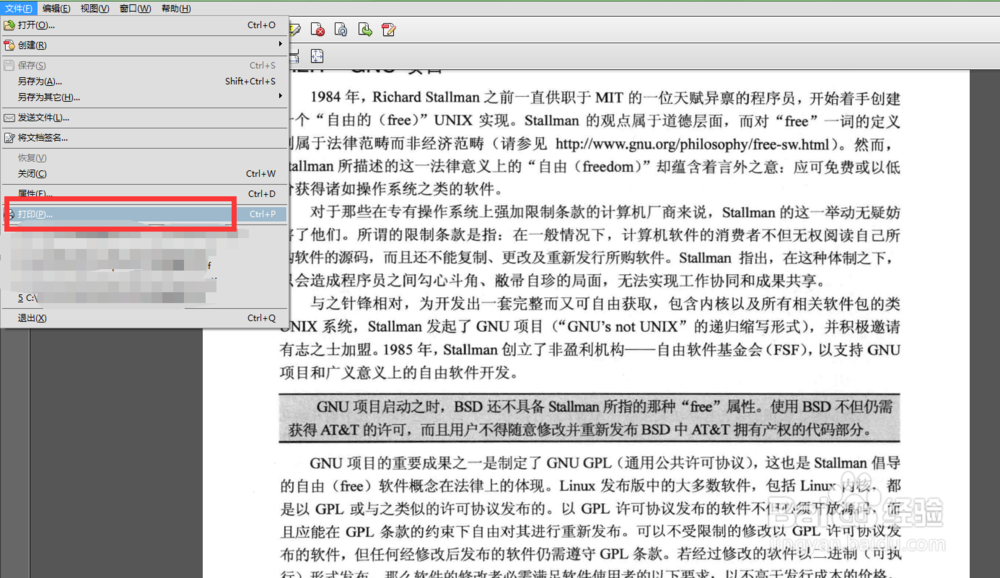Open the 窗口(W) menu

click(135, 8)
